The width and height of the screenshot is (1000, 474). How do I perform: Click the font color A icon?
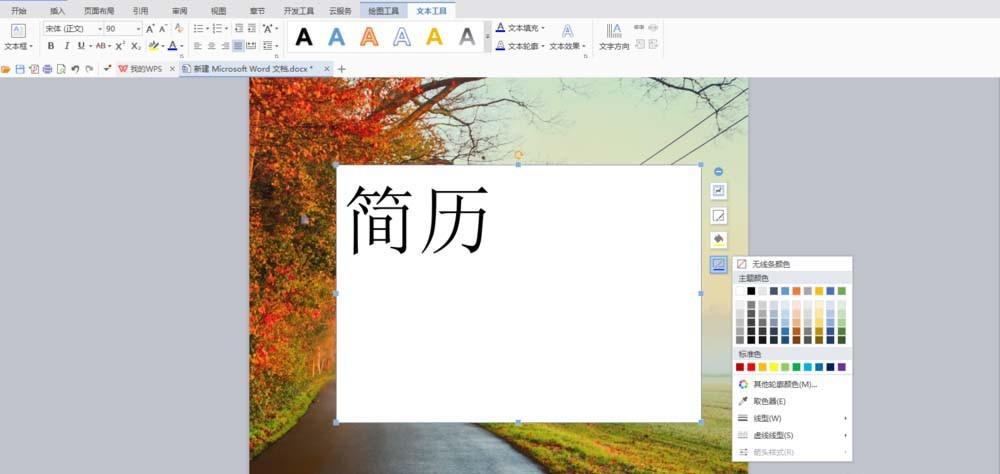coord(172,46)
